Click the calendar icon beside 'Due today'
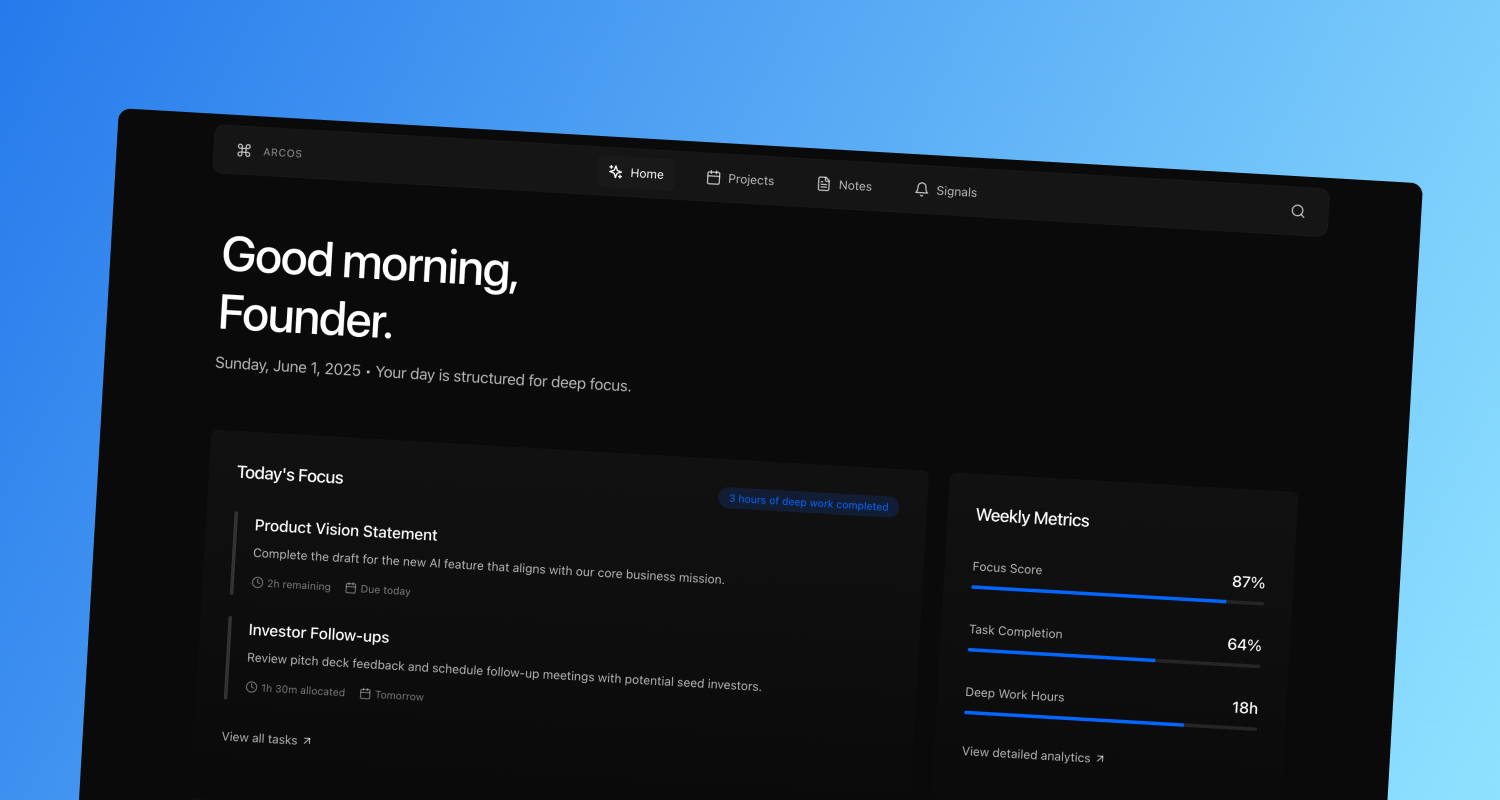This screenshot has width=1500, height=800. click(x=351, y=588)
